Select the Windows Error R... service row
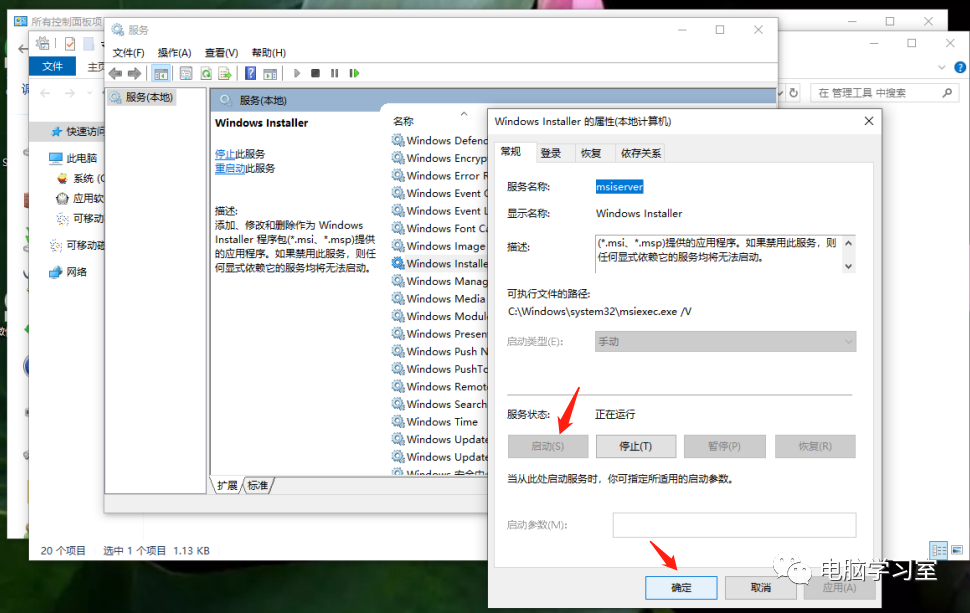 [x=440, y=176]
